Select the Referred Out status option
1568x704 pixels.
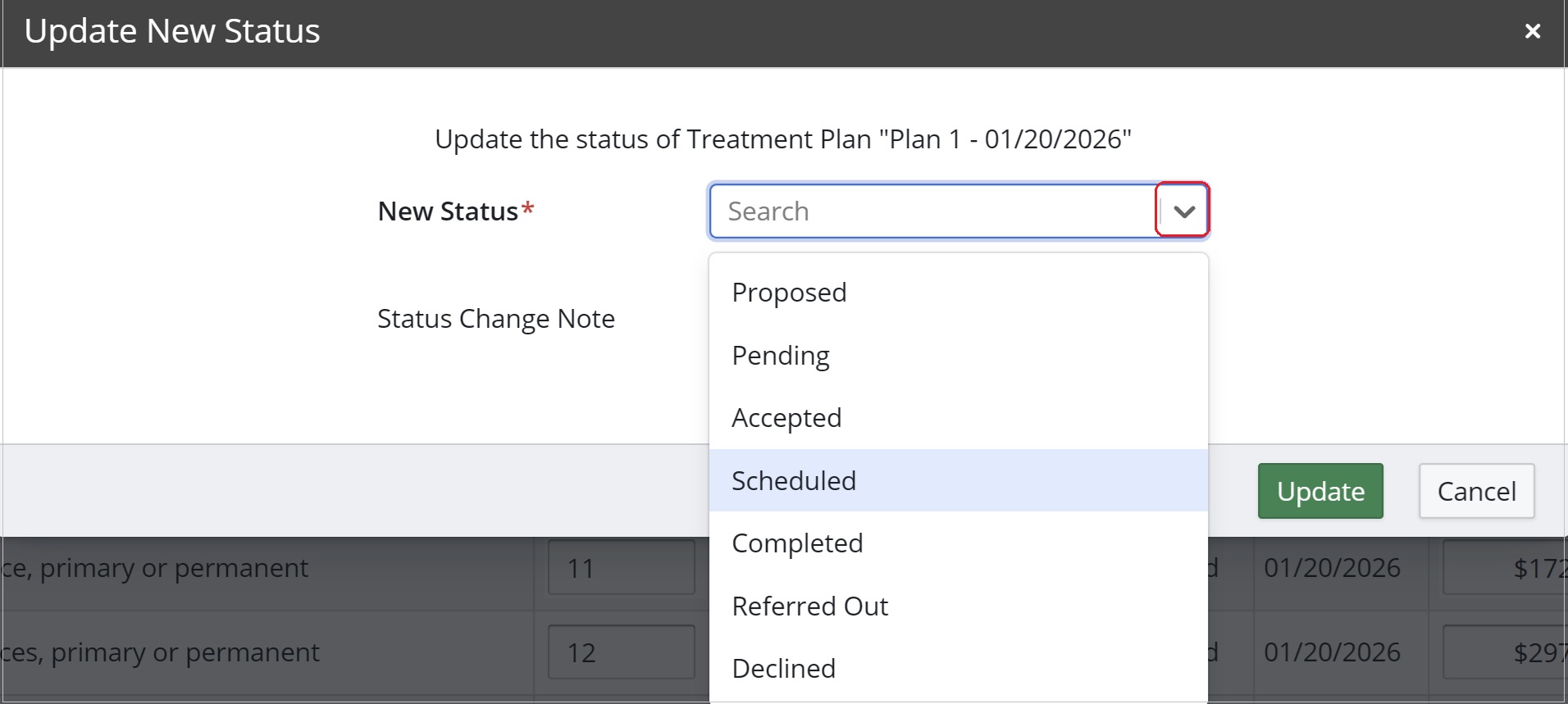tap(809, 606)
